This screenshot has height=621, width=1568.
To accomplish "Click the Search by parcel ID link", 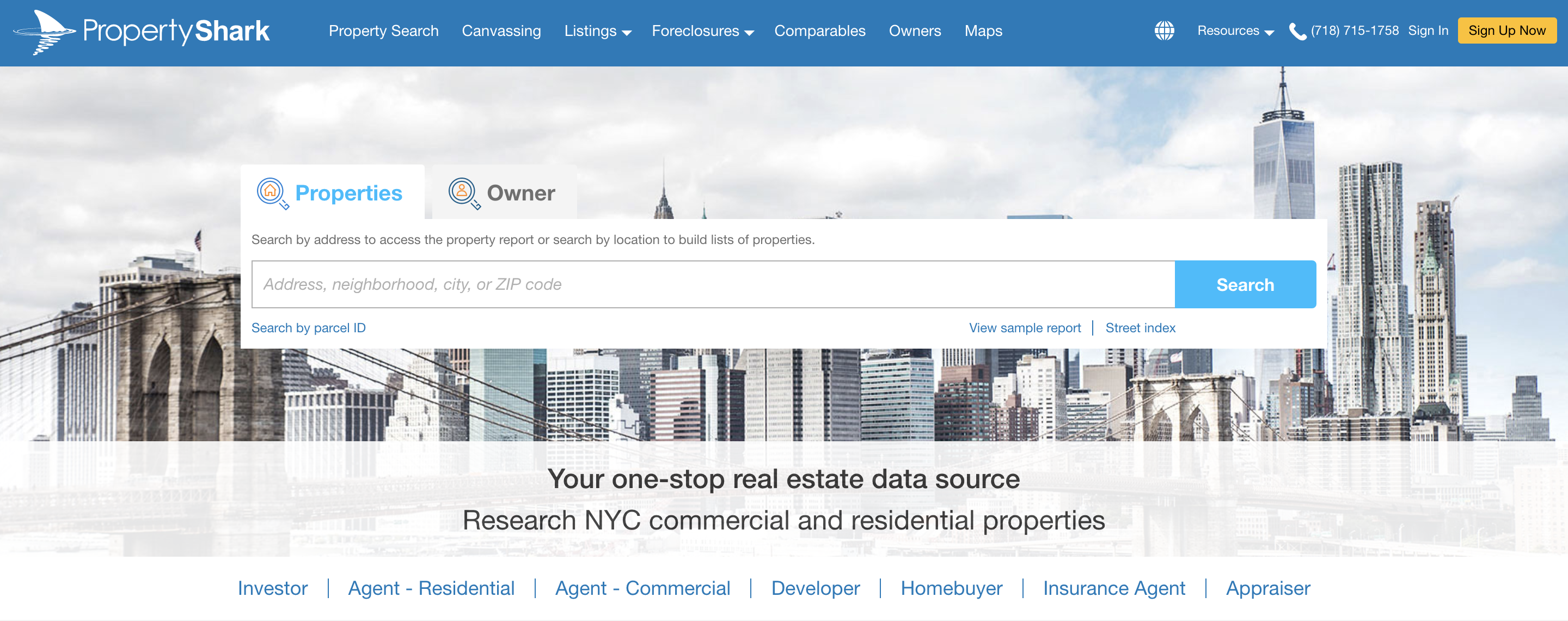I will click(310, 327).
